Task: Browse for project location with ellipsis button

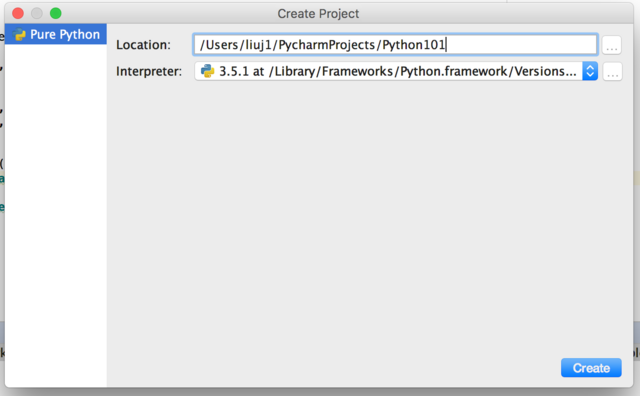Action: 611,45
